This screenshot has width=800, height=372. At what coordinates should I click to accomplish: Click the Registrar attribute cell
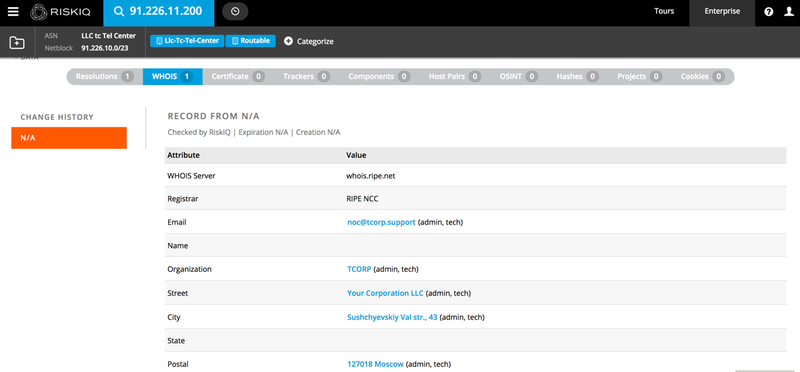[183, 199]
